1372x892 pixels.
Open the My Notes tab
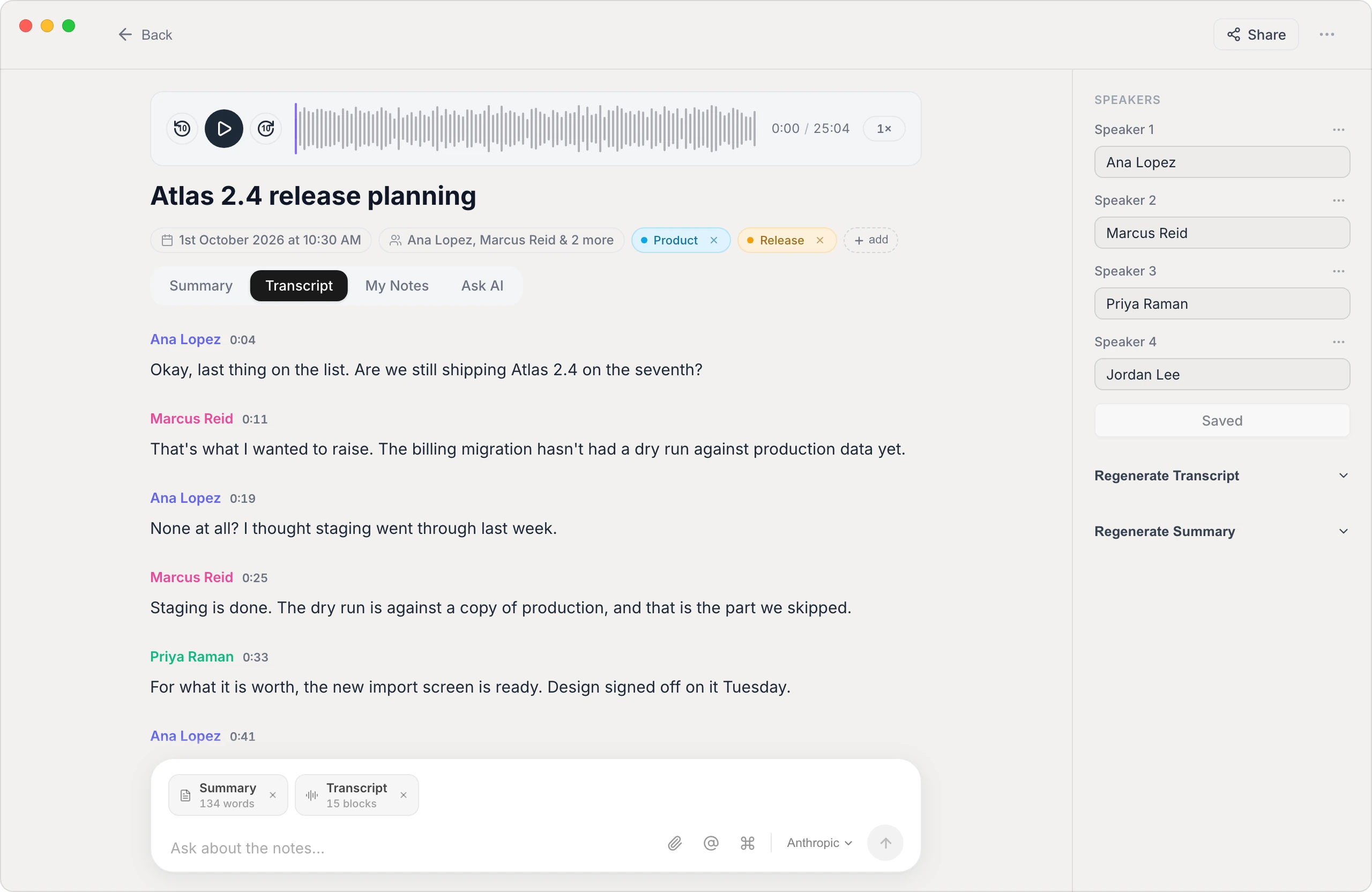click(397, 285)
